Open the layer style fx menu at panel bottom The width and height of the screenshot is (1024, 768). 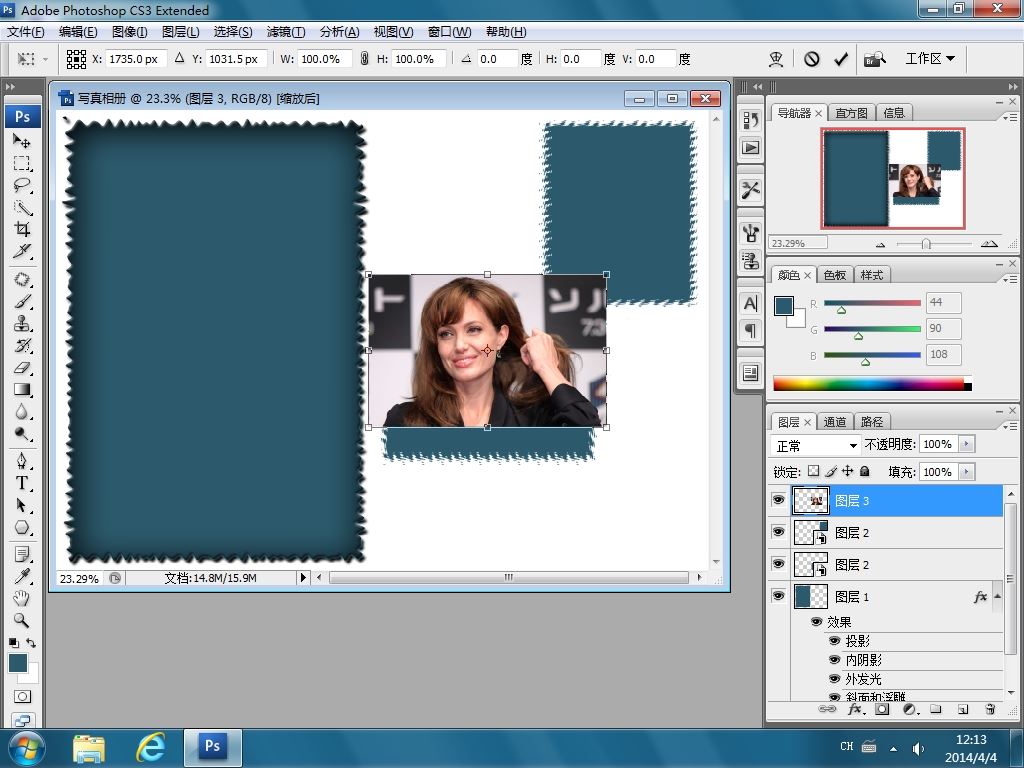[x=856, y=709]
